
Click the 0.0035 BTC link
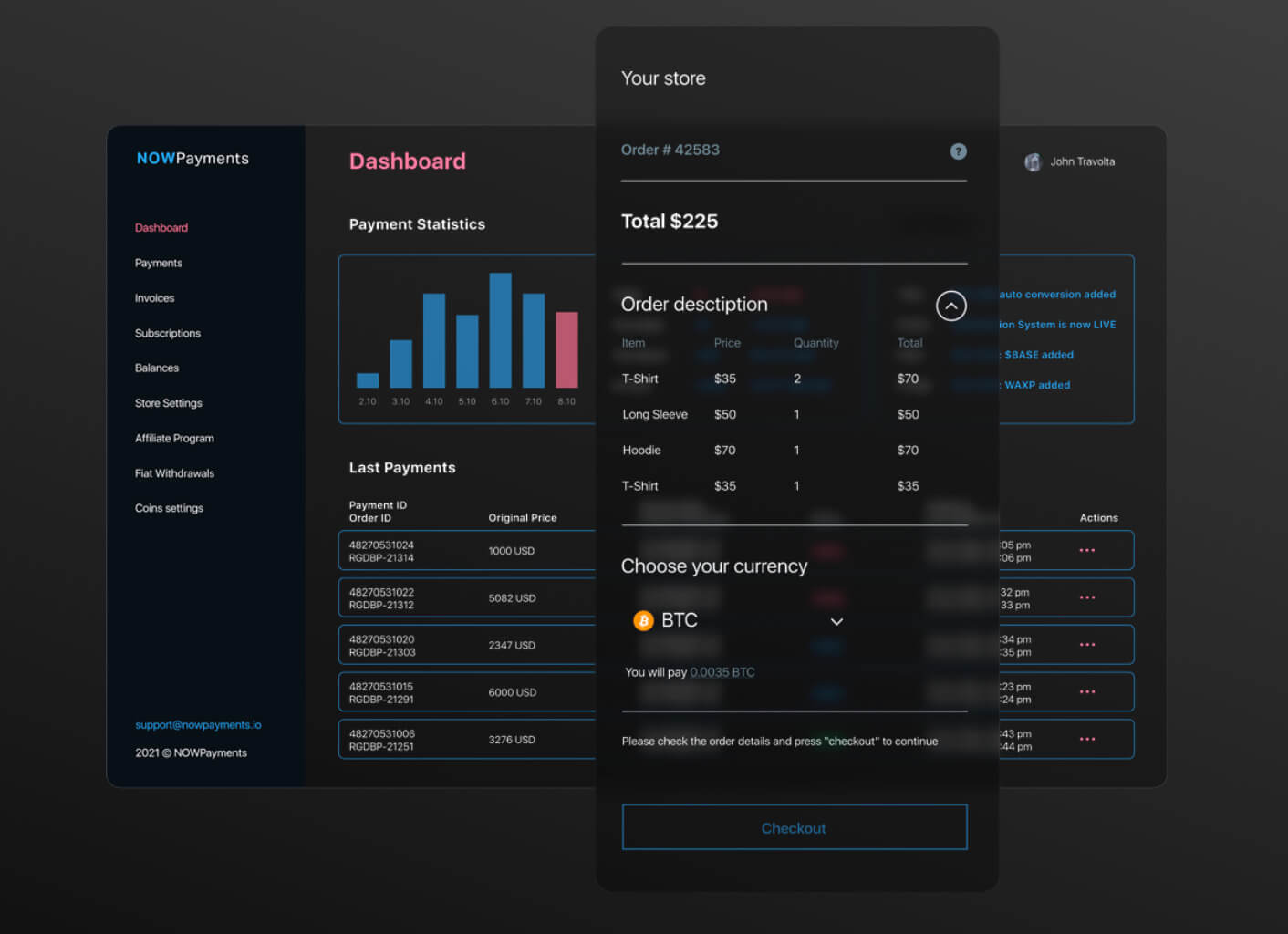click(x=722, y=671)
